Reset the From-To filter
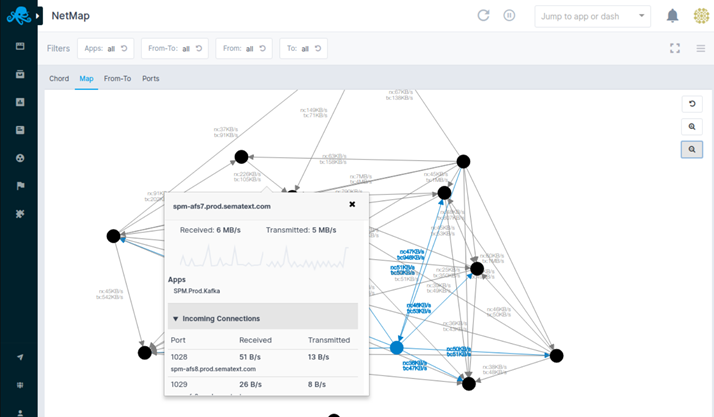This screenshot has height=417, width=714. (x=199, y=48)
